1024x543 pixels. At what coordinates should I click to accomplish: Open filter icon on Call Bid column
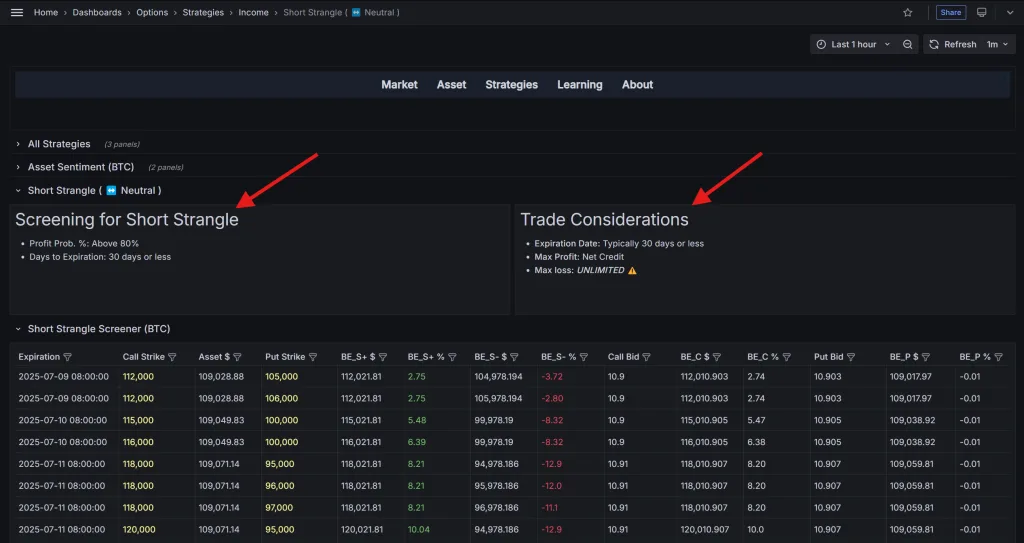(x=646, y=357)
